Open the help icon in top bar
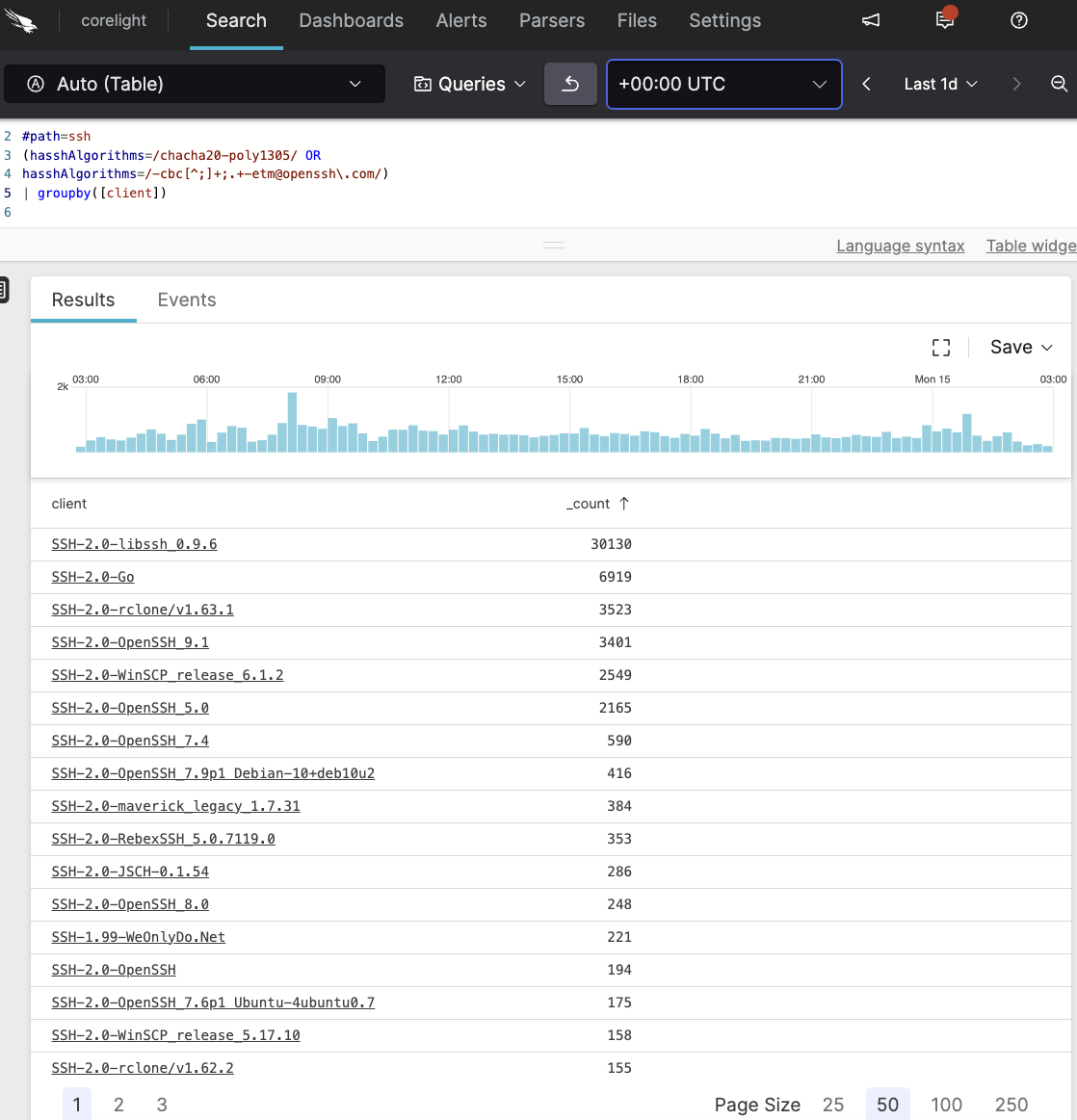 pos(1018,20)
